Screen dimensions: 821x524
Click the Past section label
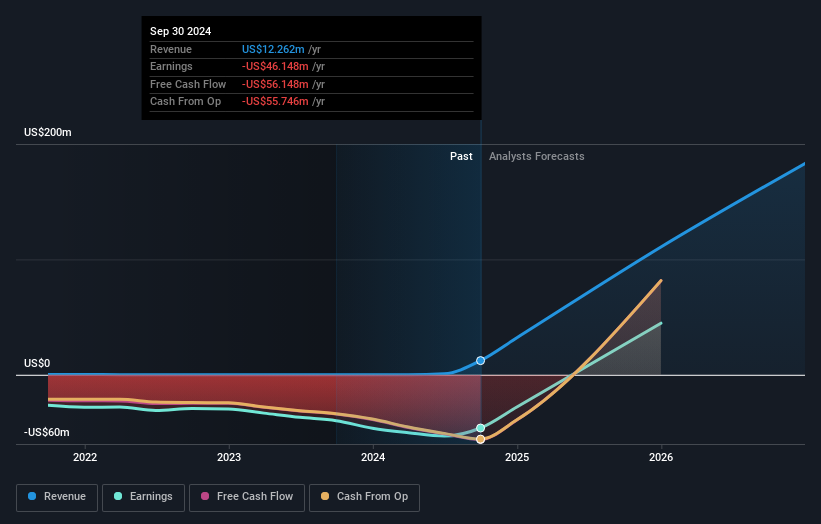461,156
